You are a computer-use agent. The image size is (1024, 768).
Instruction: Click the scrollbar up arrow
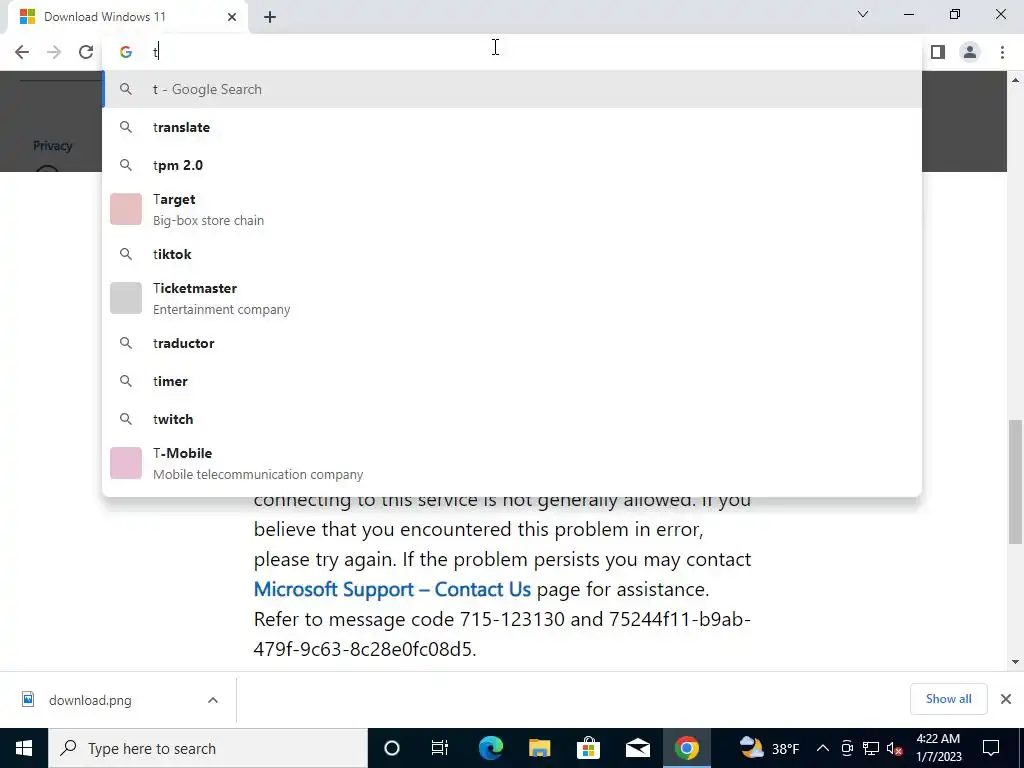tap(1015, 80)
